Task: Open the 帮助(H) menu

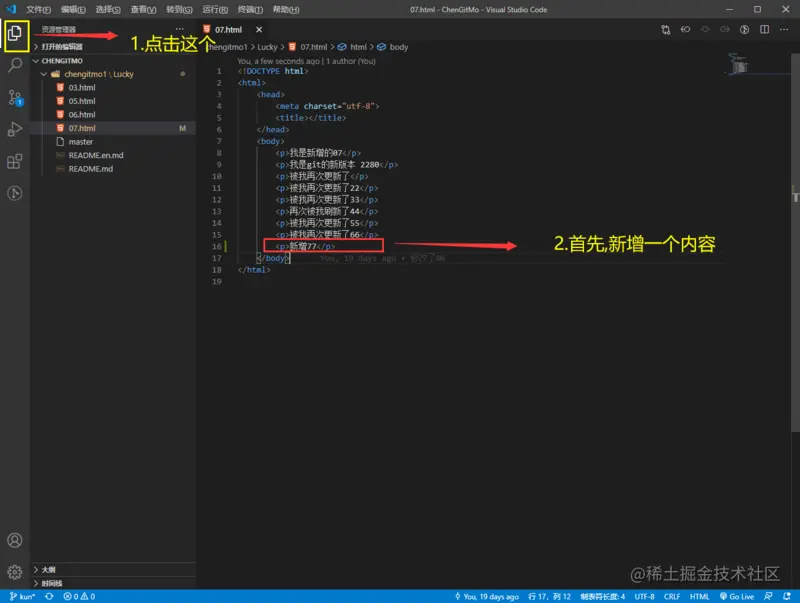Action: (286, 10)
